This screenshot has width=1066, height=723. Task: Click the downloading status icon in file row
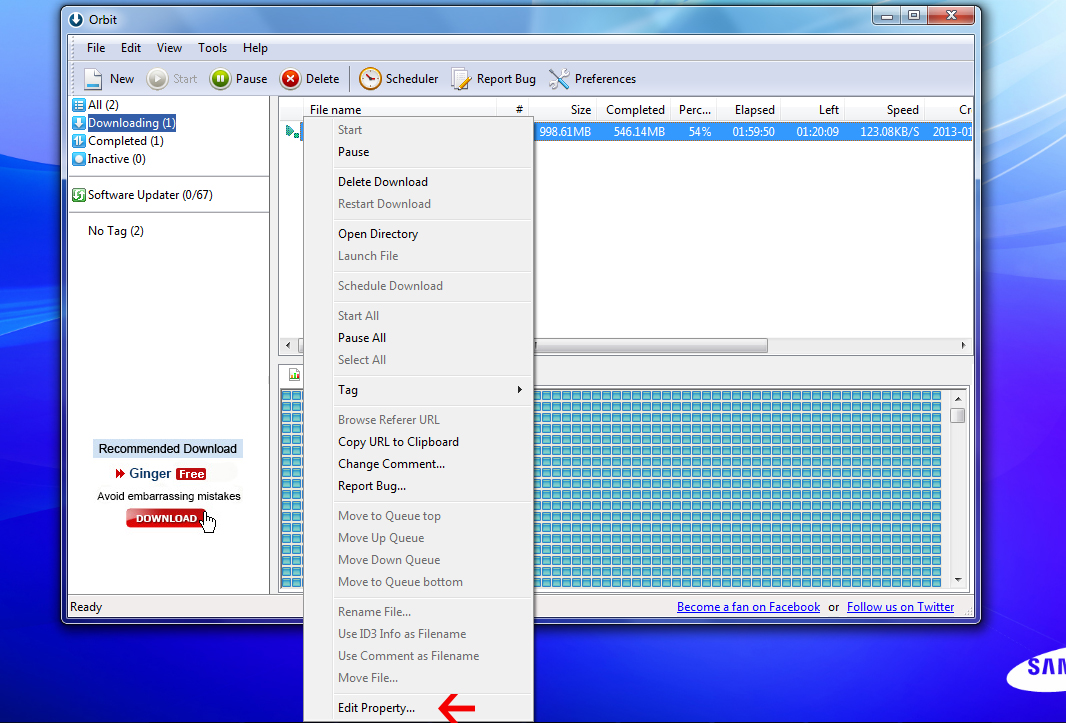click(292, 131)
